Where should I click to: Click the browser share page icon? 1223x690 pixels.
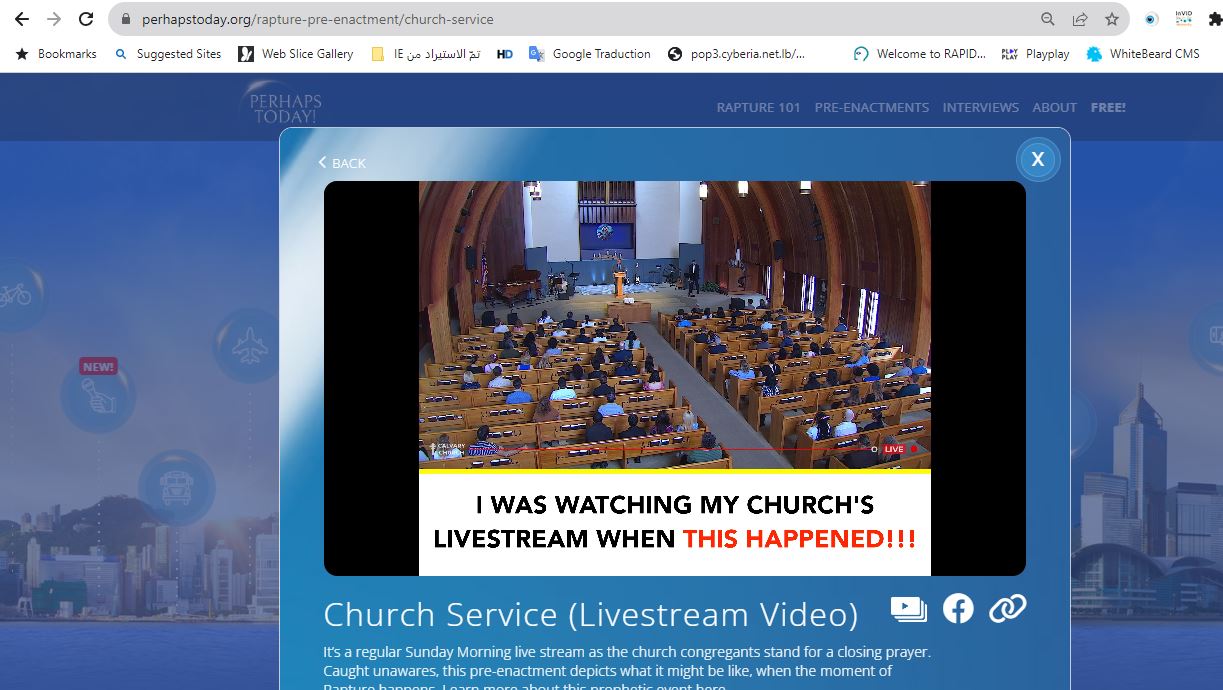click(1080, 19)
